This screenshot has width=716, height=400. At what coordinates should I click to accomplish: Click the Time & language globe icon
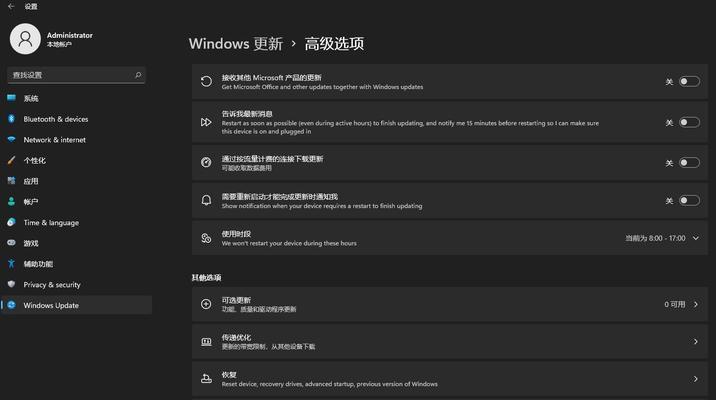click(x=11, y=222)
